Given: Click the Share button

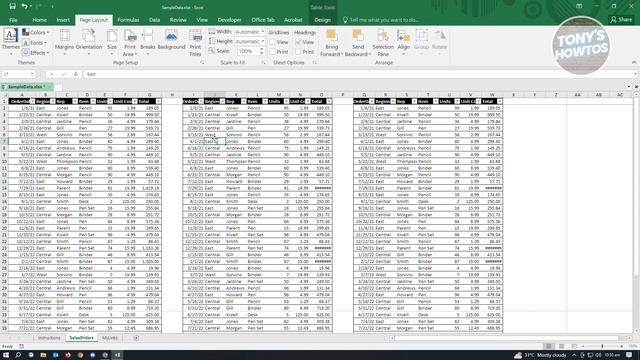Looking at the screenshot, I should 621,20.
